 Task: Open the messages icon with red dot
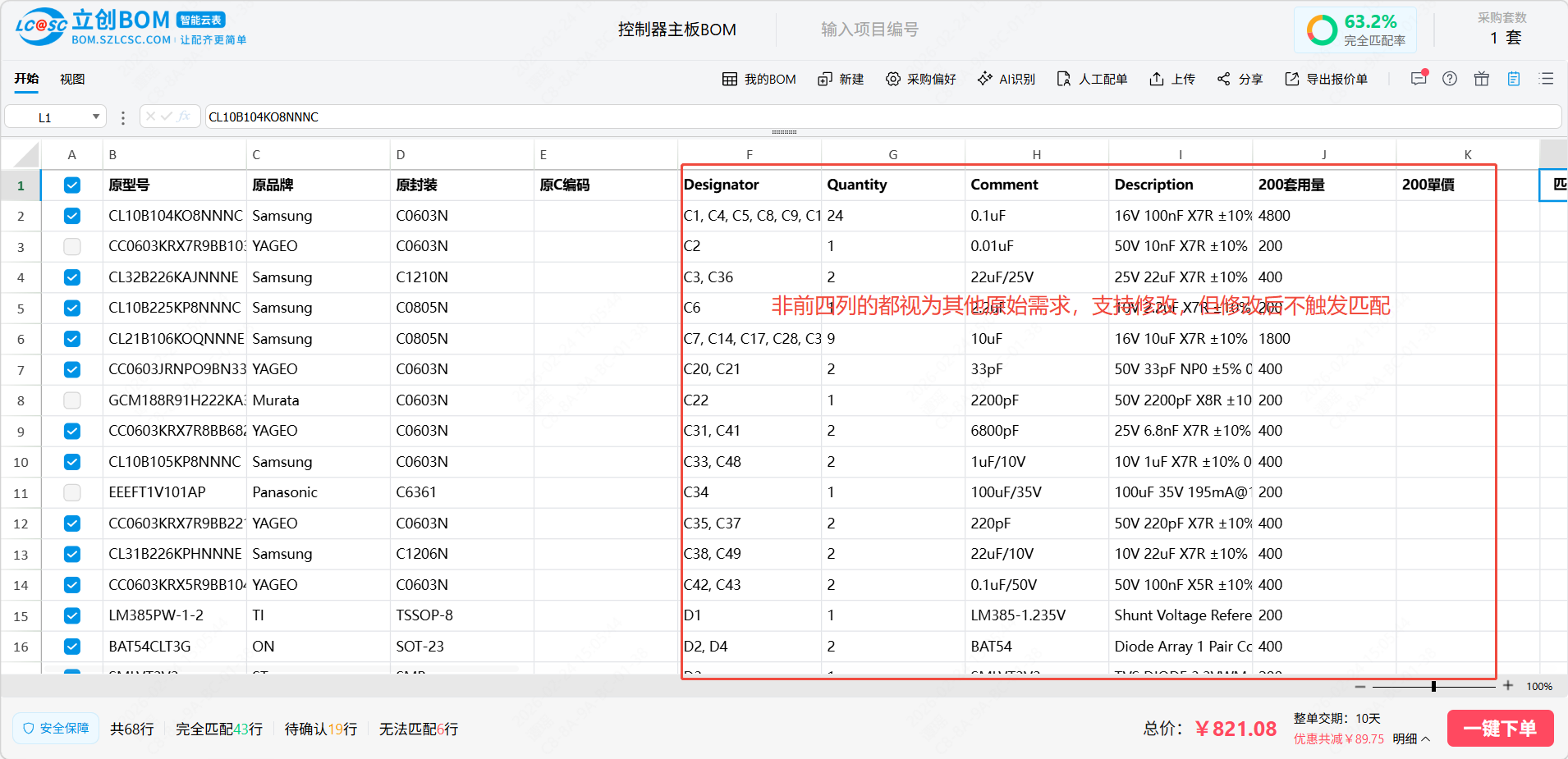1418,79
